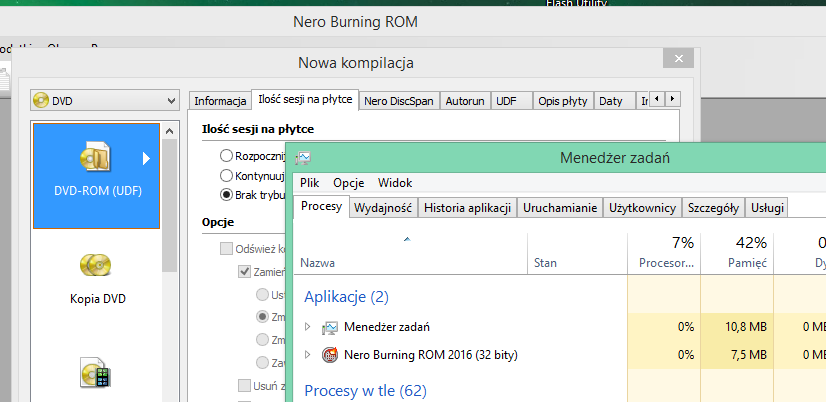Image resolution: width=826 pixels, height=402 pixels.
Task: Select the DVD video compilation icon below Kopia DVD
Action: click(x=95, y=372)
